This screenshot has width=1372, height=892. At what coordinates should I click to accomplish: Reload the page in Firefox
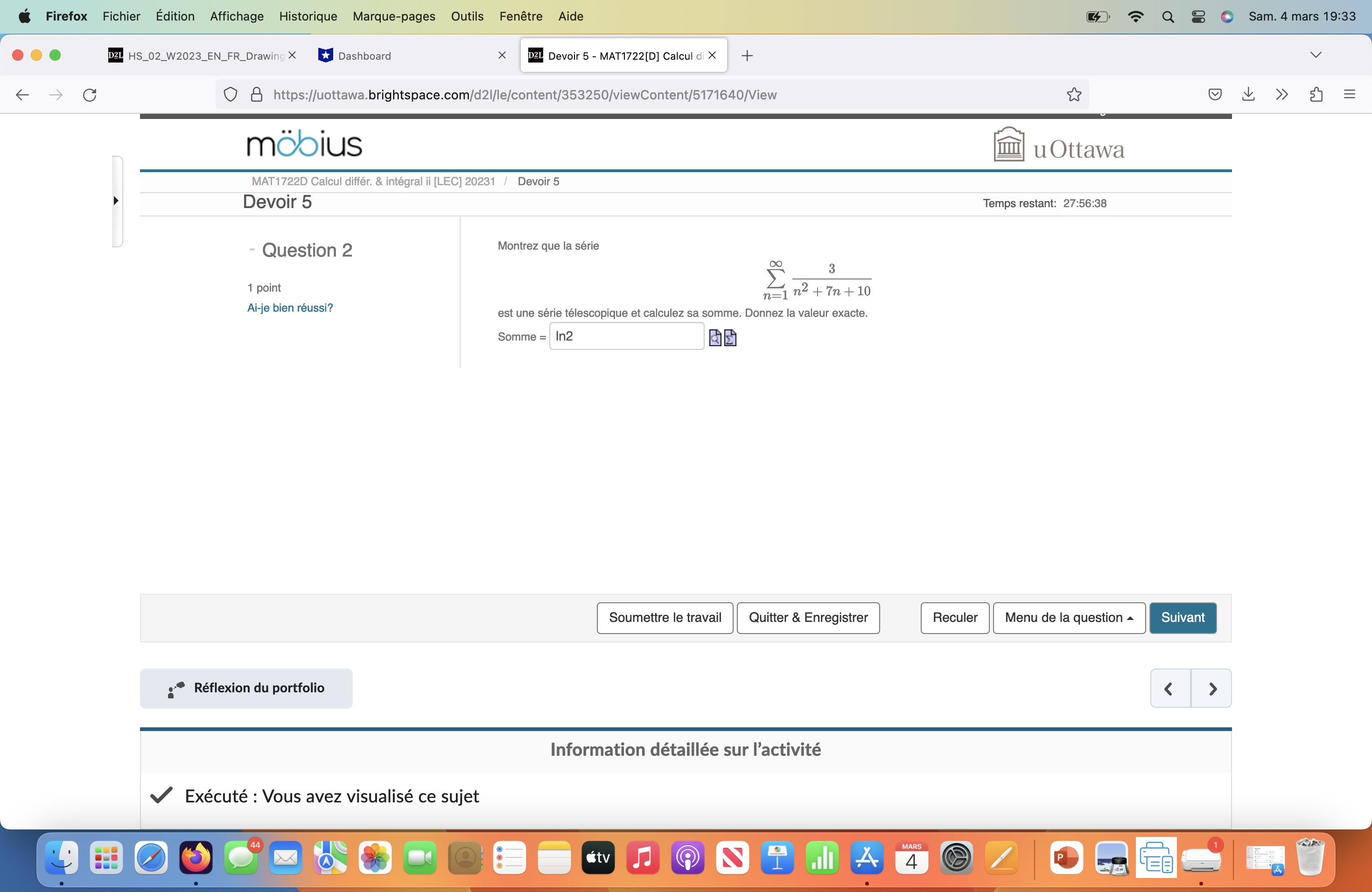(89, 95)
